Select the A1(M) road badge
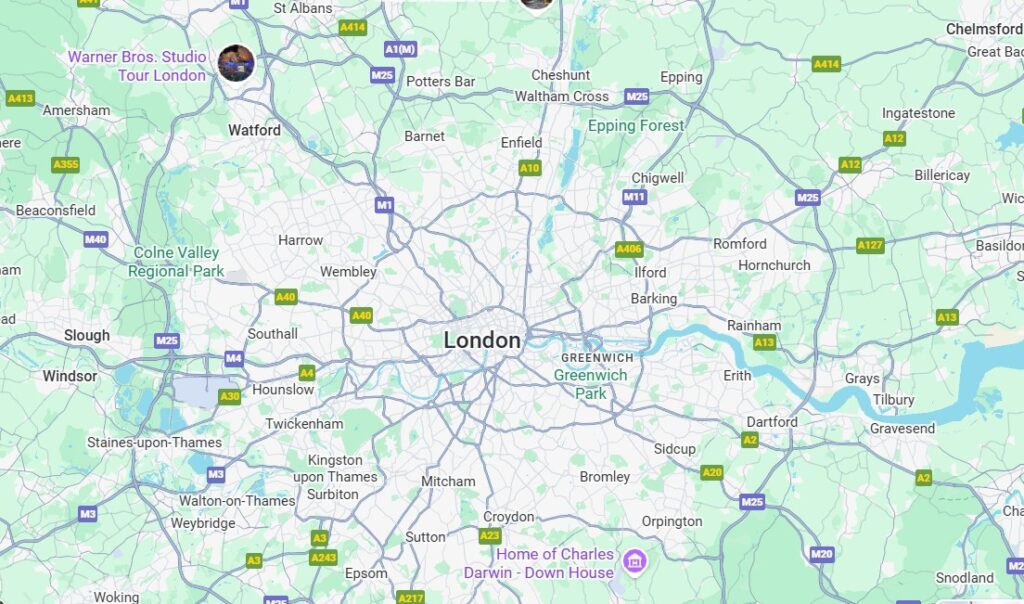Image resolution: width=1024 pixels, height=604 pixels. (x=400, y=49)
